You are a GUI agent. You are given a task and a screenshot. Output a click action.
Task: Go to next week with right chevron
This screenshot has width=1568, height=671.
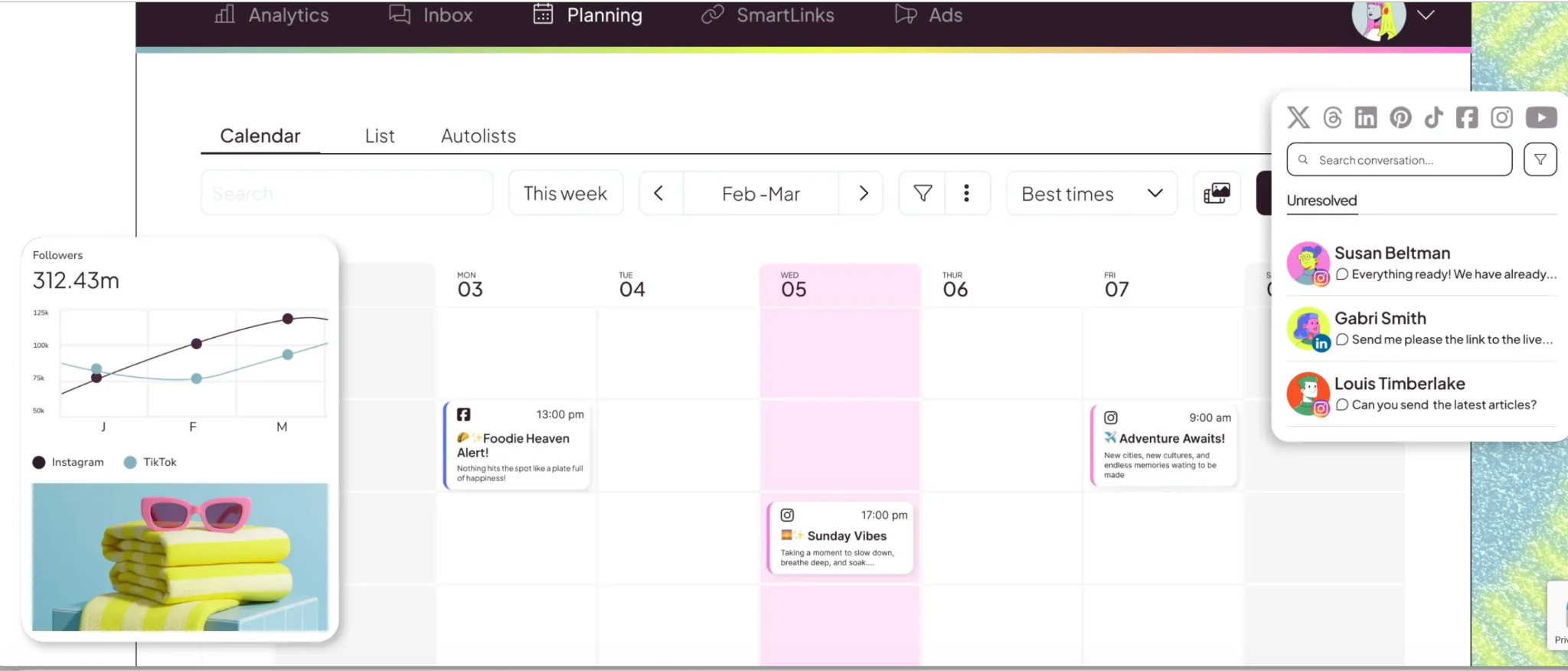click(x=863, y=194)
